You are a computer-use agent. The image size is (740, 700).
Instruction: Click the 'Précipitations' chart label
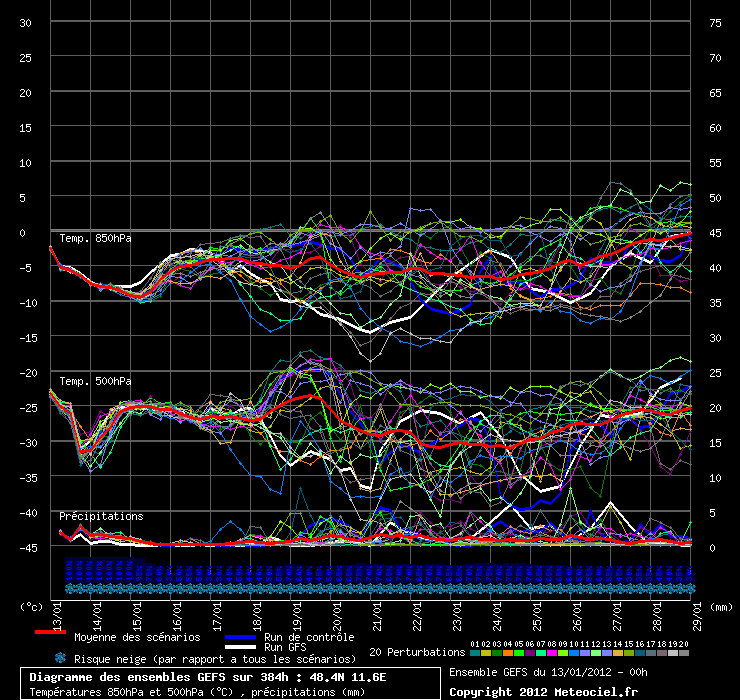coord(101,516)
